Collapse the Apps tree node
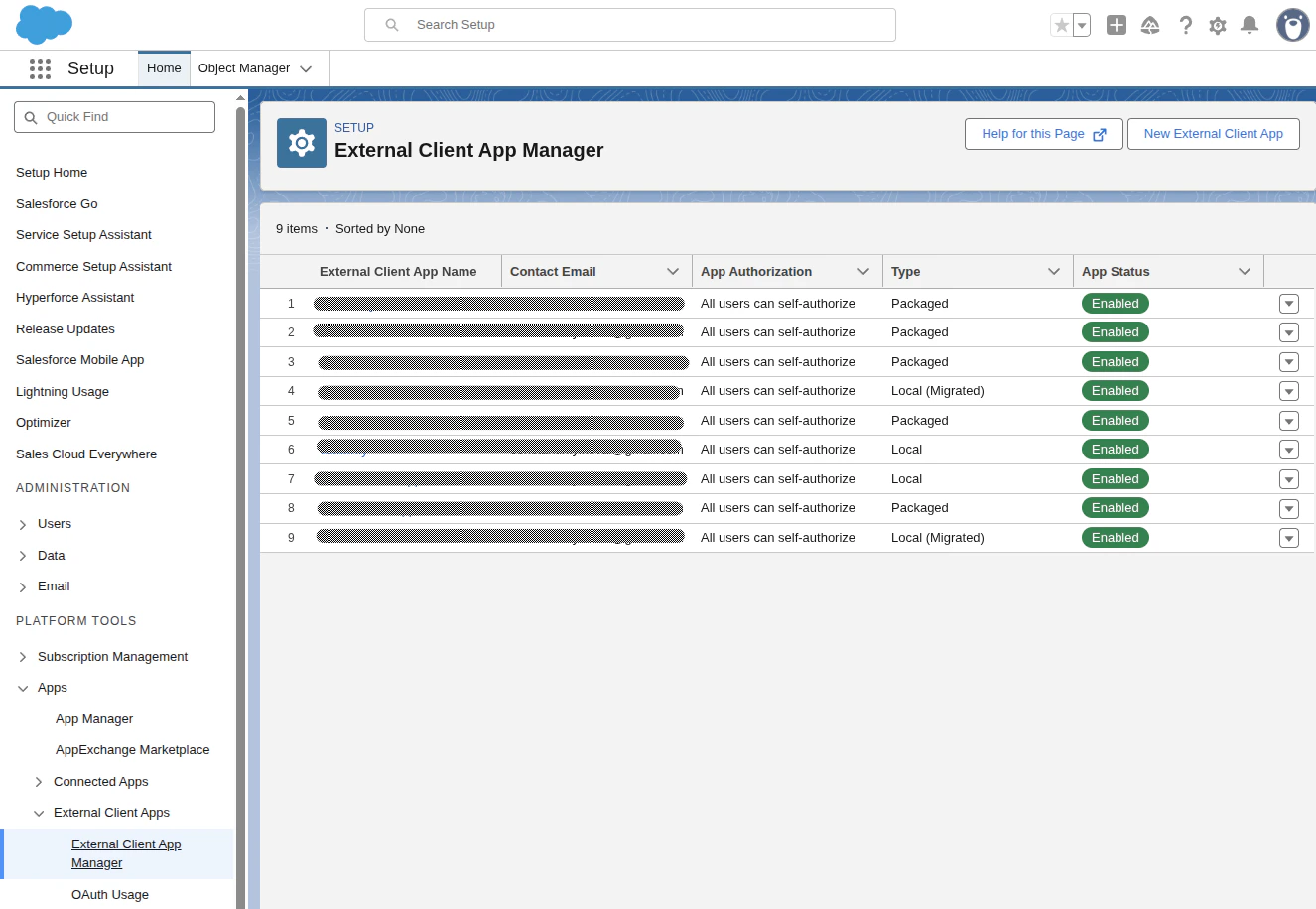The height and width of the screenshot is (909, 1316). [23, 688]
